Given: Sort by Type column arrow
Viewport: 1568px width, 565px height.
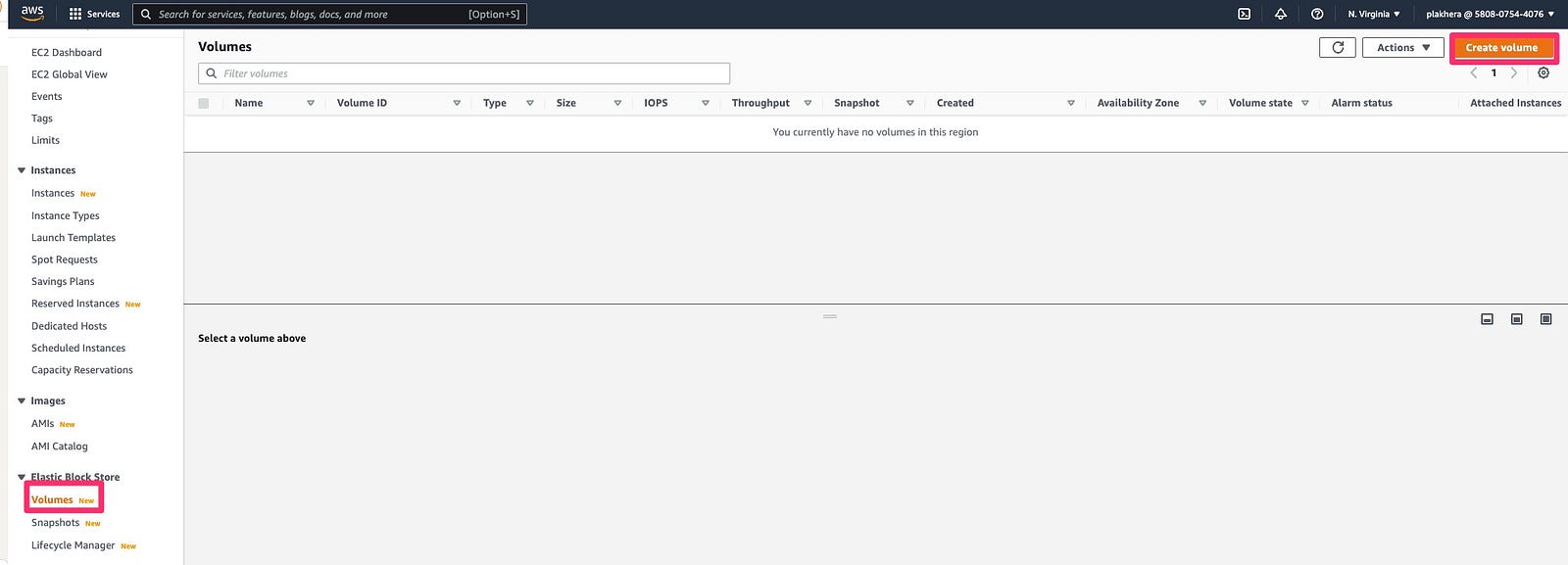Looking at the screenshot, I should click(x=530, y=103).
